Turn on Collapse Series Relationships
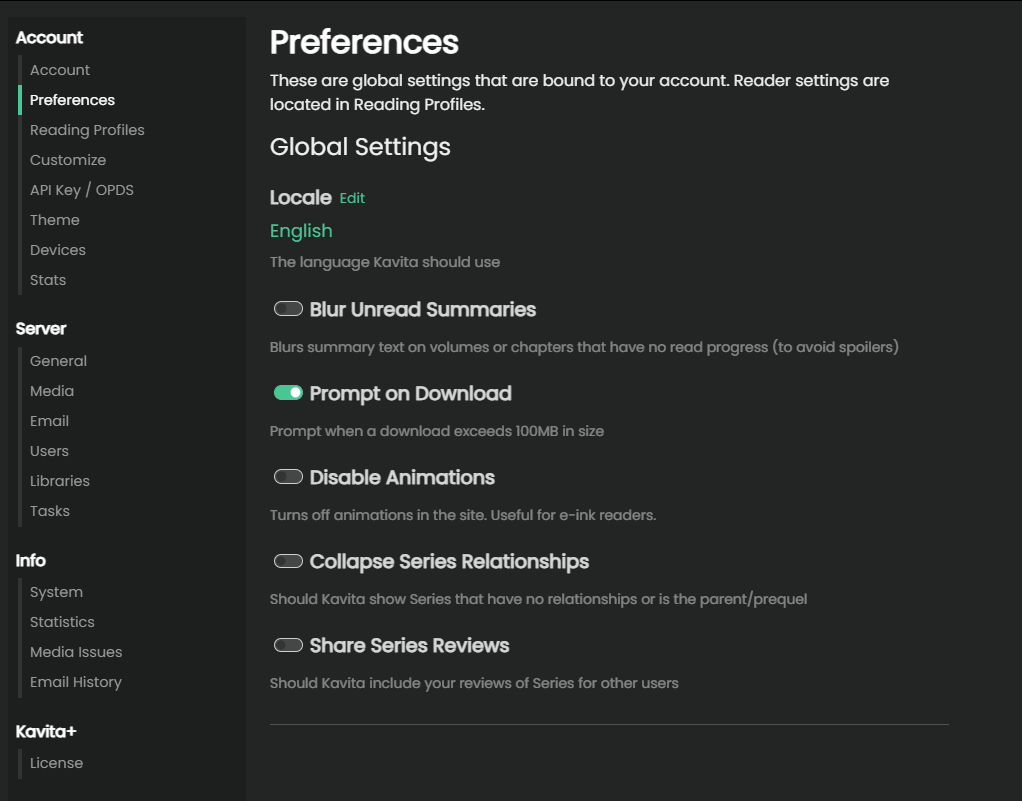The image size is (1022, 801). coord(288,561)
